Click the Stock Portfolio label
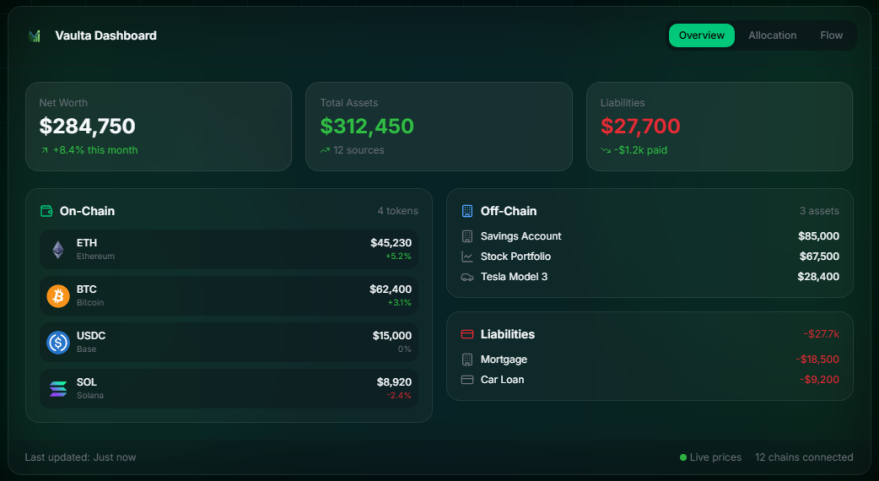The width and height of the screenshot is (879, 481). (x=516, y=257)
